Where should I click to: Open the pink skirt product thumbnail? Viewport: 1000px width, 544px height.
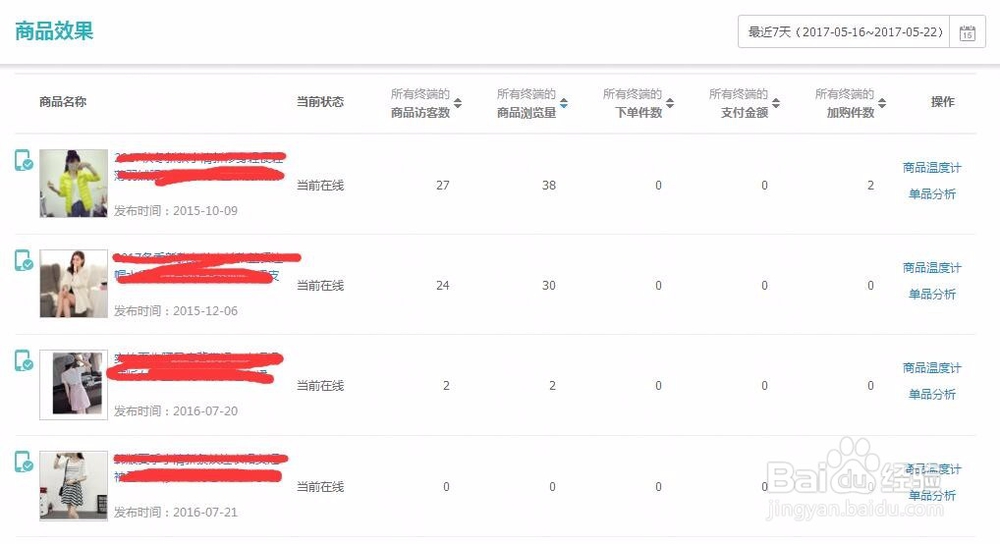[73, 385]
